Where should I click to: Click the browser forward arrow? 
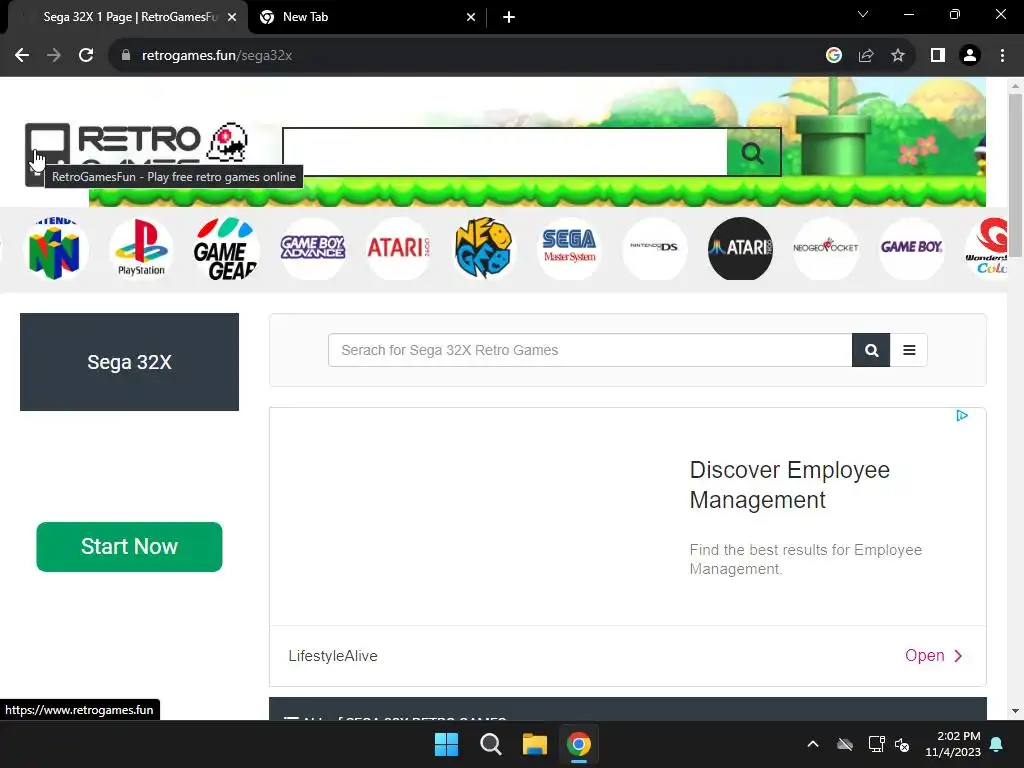[x=54, y=56]
